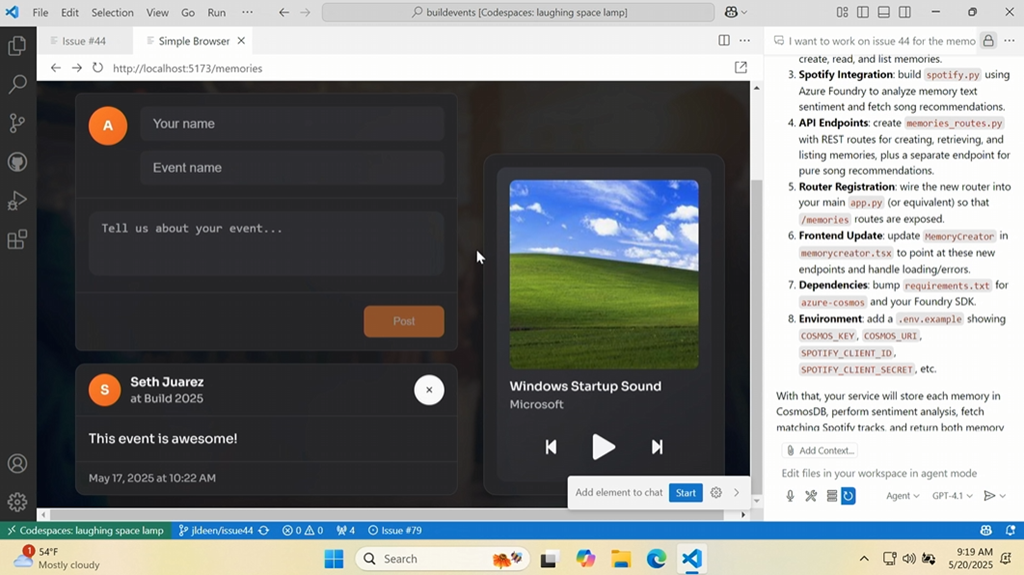Open the Selection menu
The height and width of the screenshot is (575, 1024).
click(112, 12)
